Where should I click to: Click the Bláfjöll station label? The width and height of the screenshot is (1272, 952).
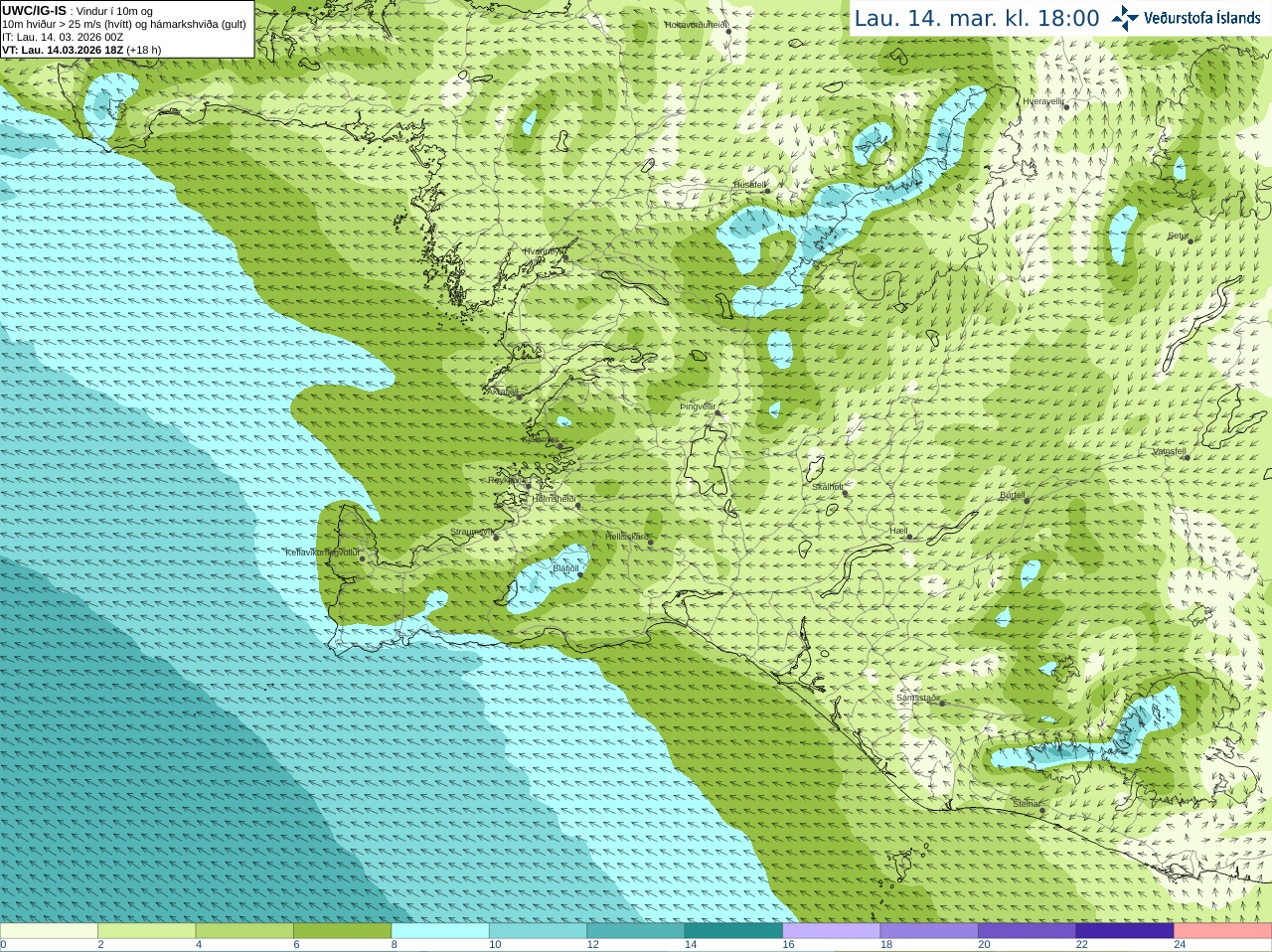pyautogui.click(x=565, y=568)
